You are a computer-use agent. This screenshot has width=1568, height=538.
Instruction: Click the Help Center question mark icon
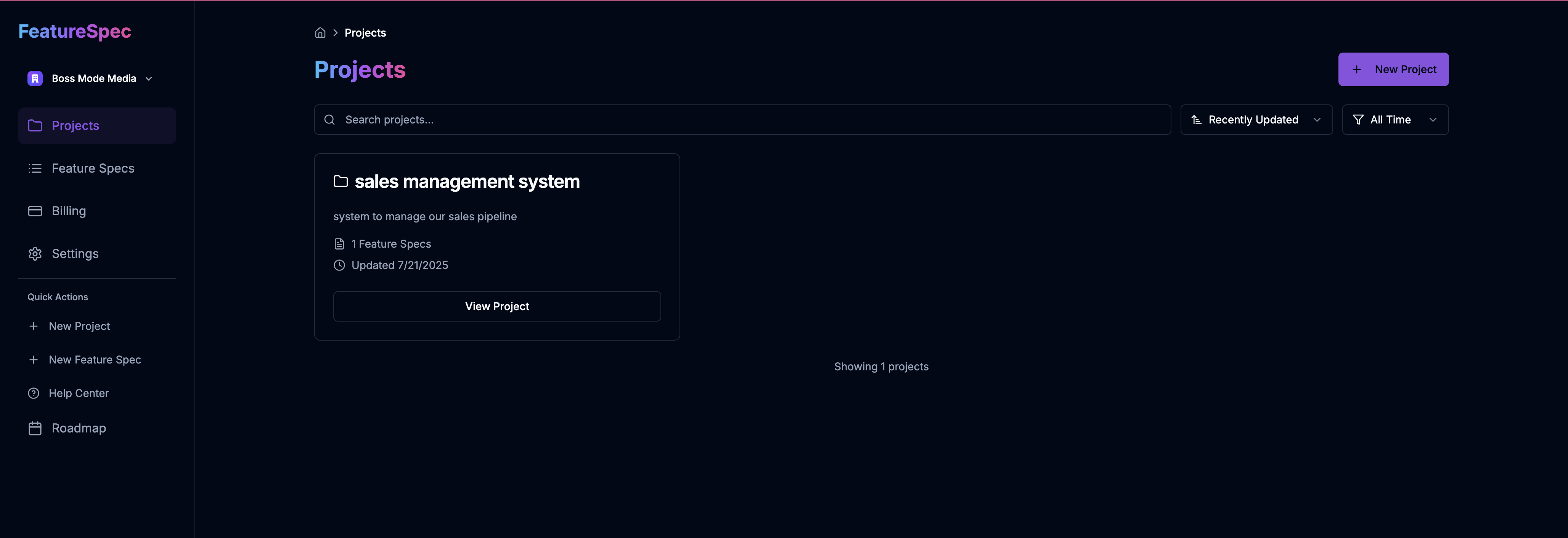pos(34,393)
